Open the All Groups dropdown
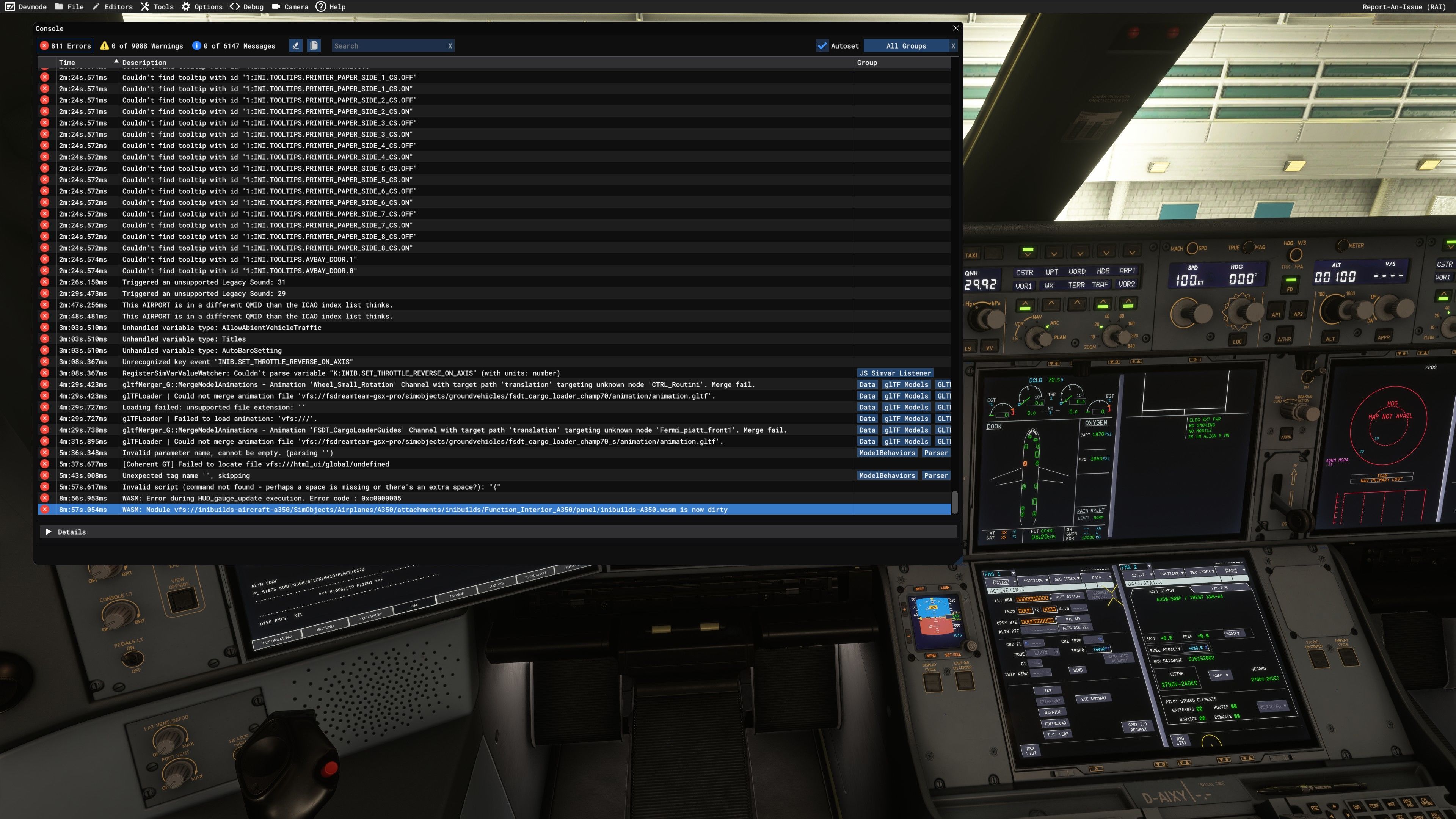This screenshot has height=819, width=1456. tap(905, 46)
